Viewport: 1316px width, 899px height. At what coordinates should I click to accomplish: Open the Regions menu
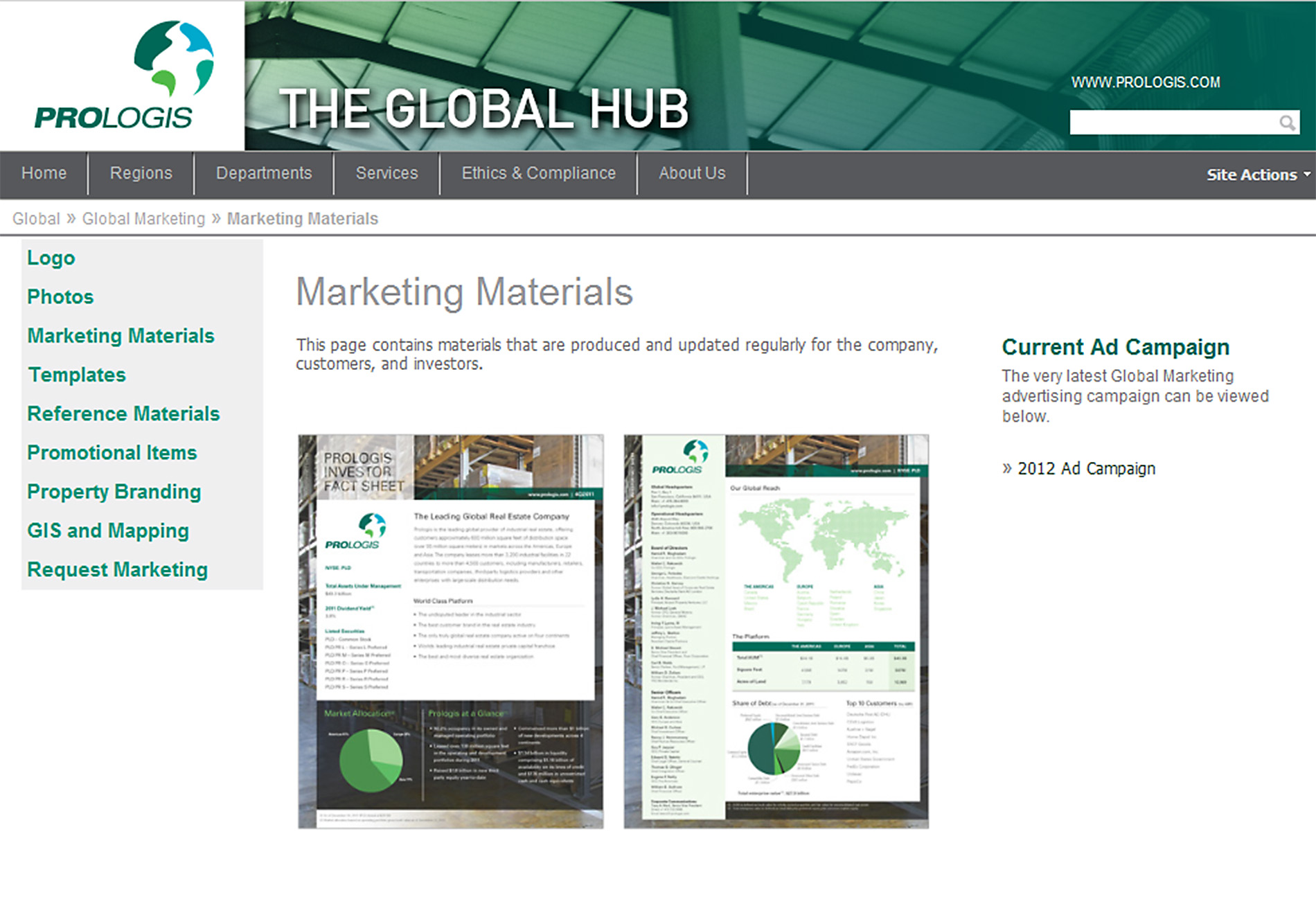coord(141,173)
